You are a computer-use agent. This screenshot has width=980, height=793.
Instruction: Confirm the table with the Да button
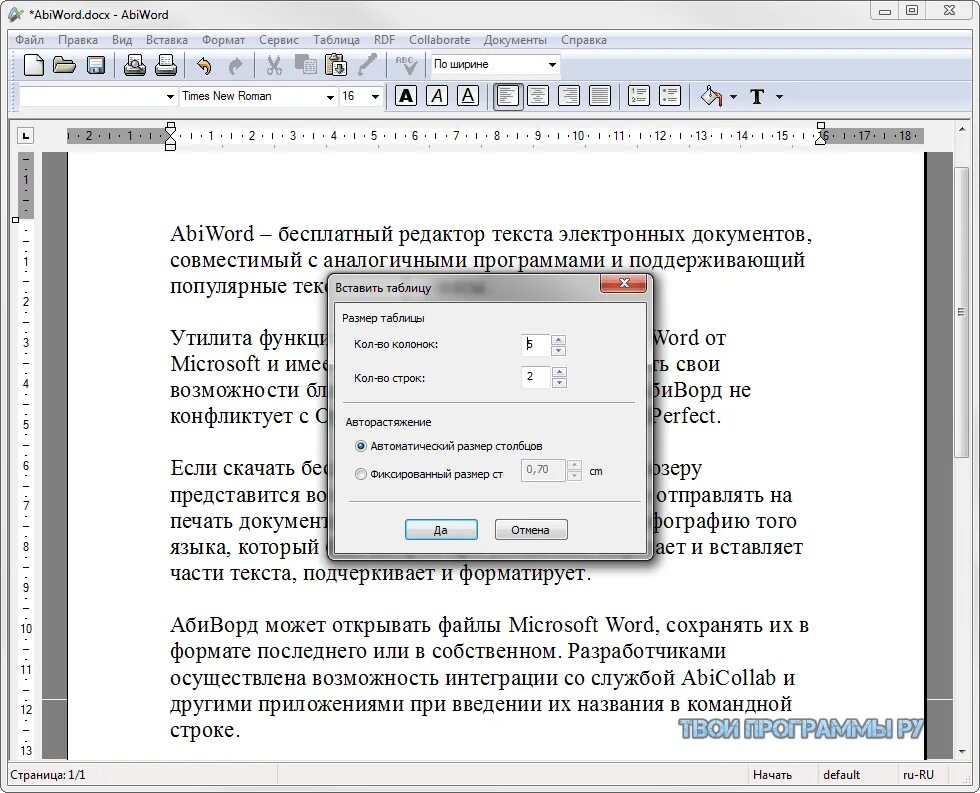point(441,529)
